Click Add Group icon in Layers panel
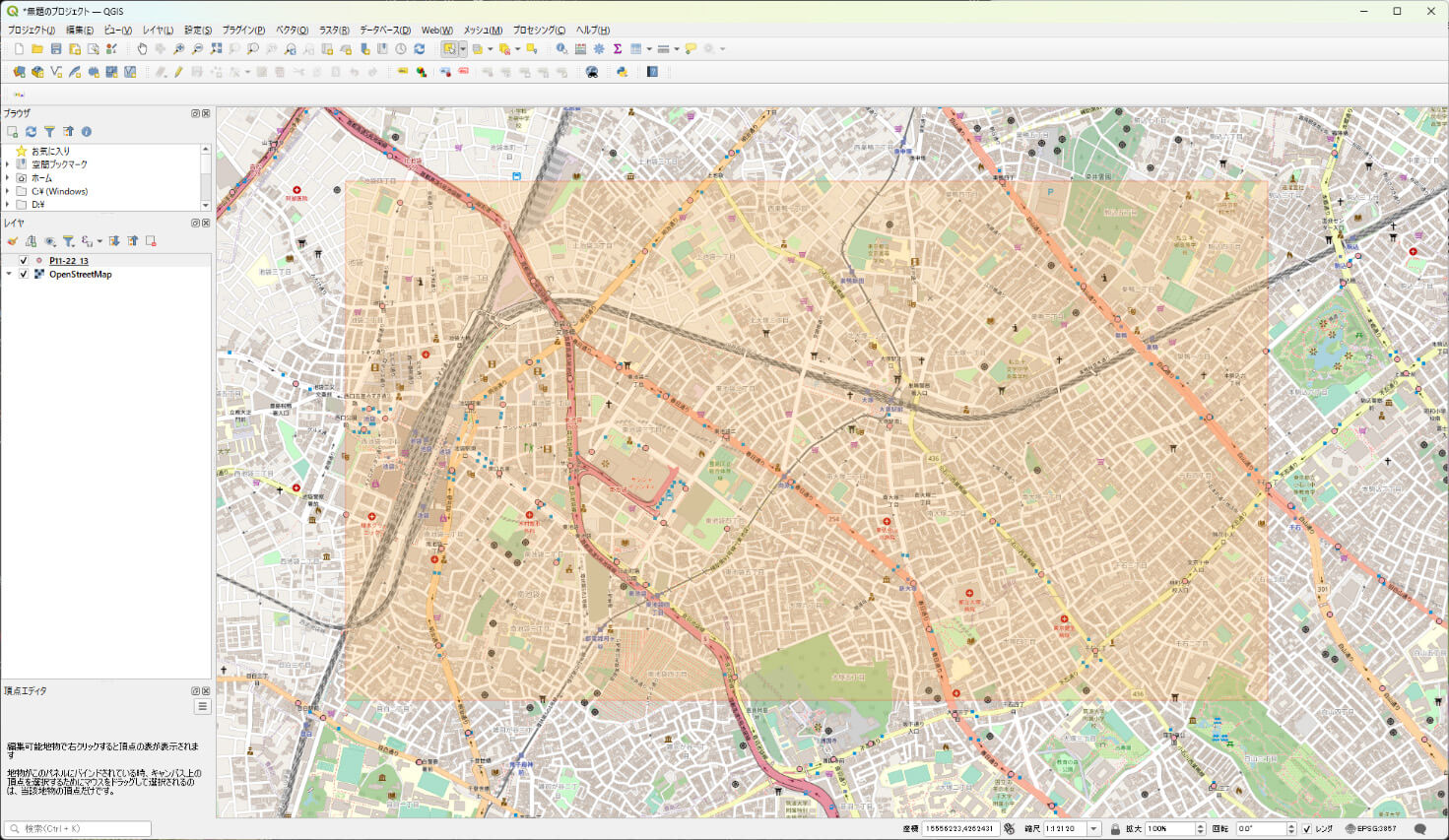This screenshot has width=1449, height=840. click(32, 241)
